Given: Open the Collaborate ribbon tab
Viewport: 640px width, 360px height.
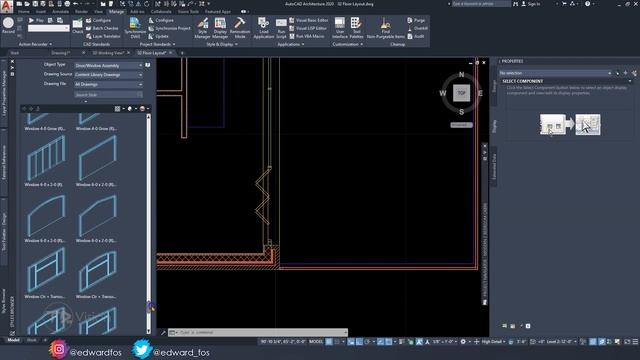Looking at the screenshot, I should [161, 12].
